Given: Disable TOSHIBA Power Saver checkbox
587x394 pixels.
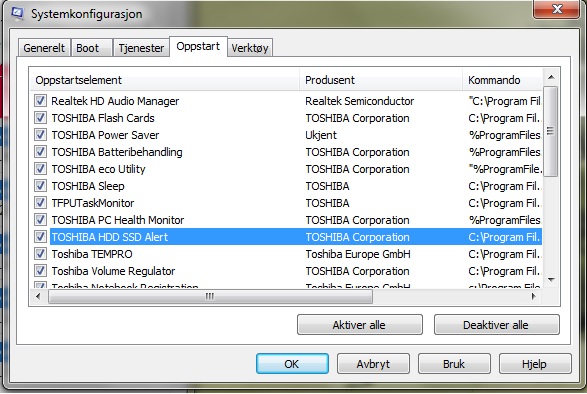Looking at the screenshot, I should 40,134.
